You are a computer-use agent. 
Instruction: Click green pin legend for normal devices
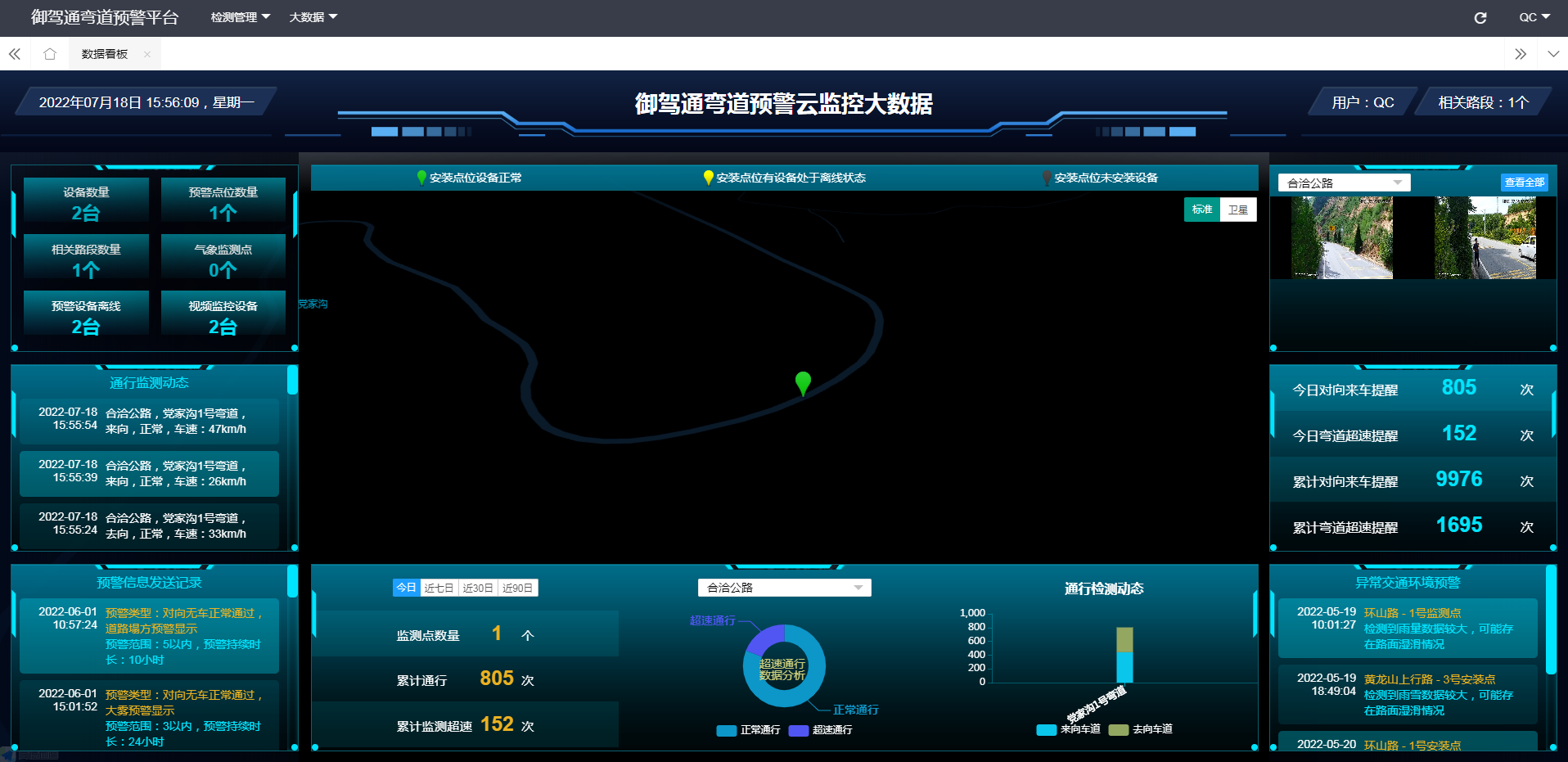click(421, 178)
